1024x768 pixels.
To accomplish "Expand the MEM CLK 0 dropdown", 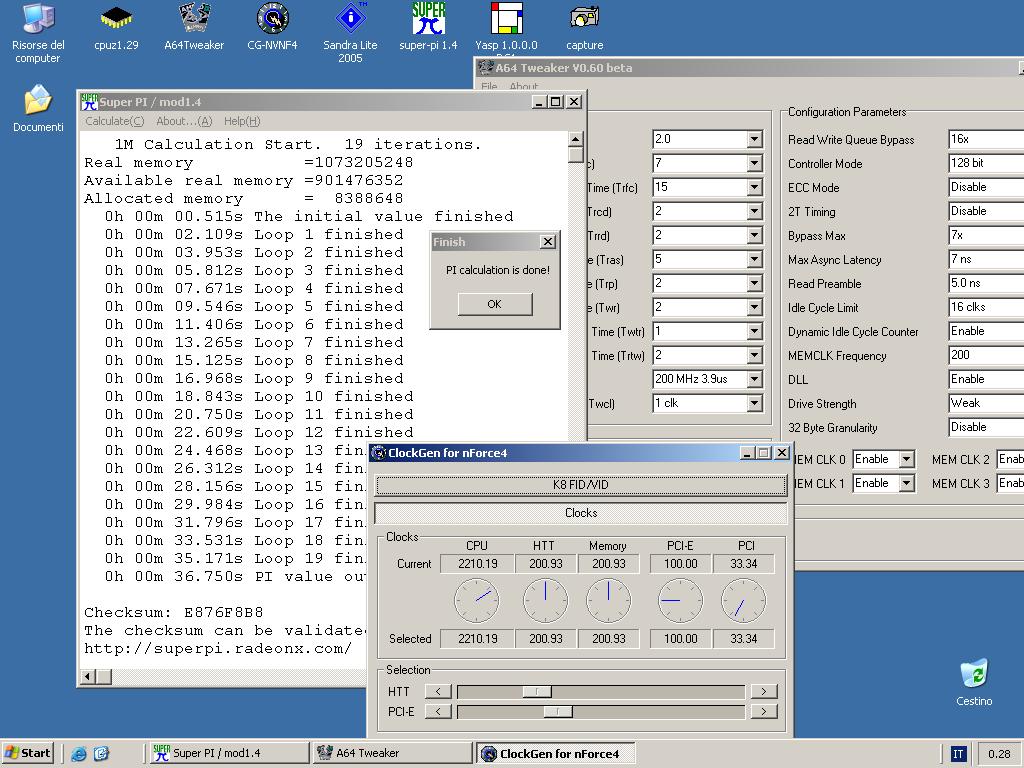I will (906, 459).
